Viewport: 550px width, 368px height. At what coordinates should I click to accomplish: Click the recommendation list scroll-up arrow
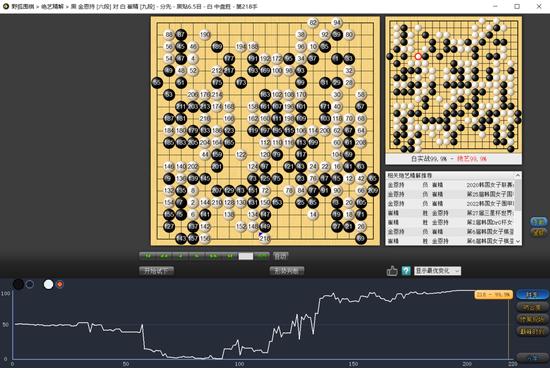point(518,175)
